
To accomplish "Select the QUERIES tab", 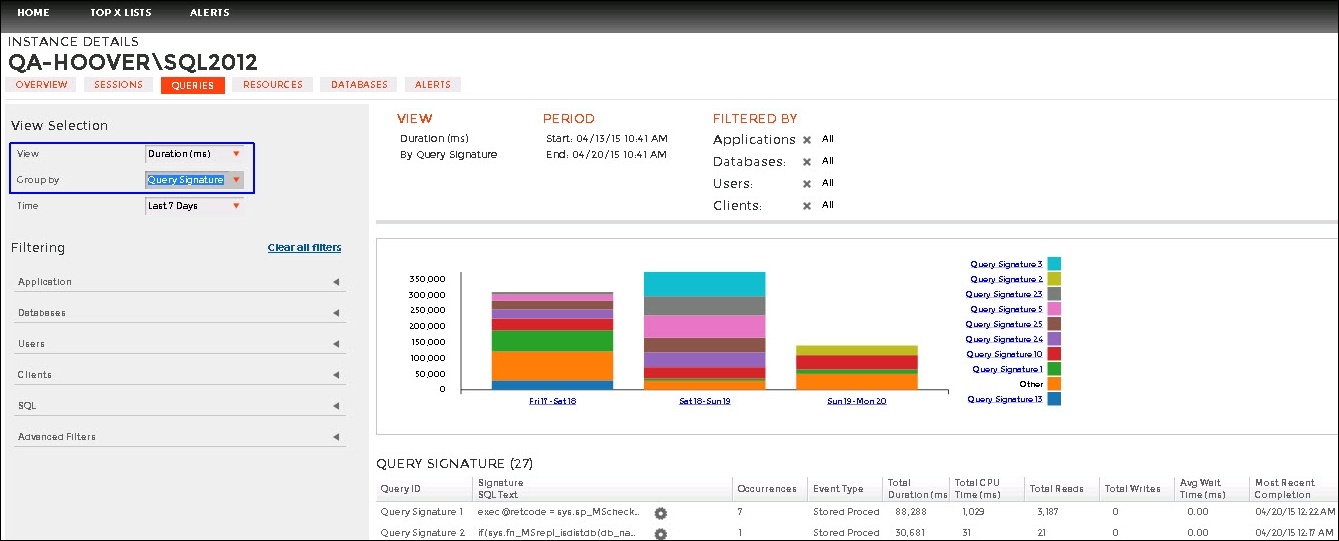I will coord(193,85).
